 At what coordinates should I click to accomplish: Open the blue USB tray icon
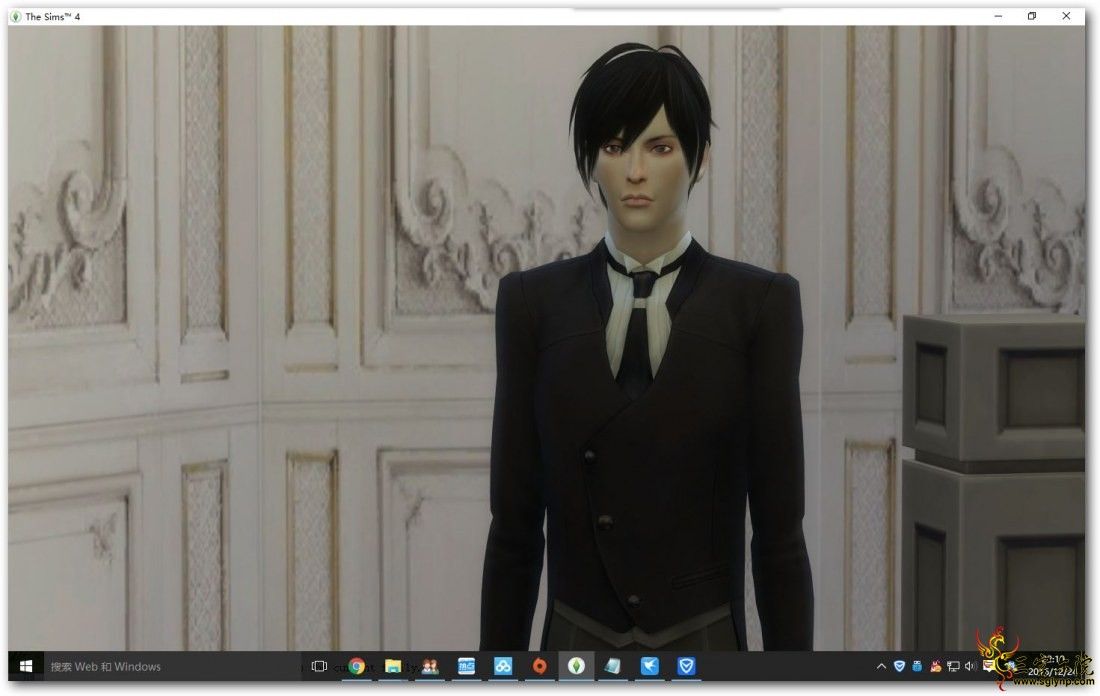tap(917, 667)
